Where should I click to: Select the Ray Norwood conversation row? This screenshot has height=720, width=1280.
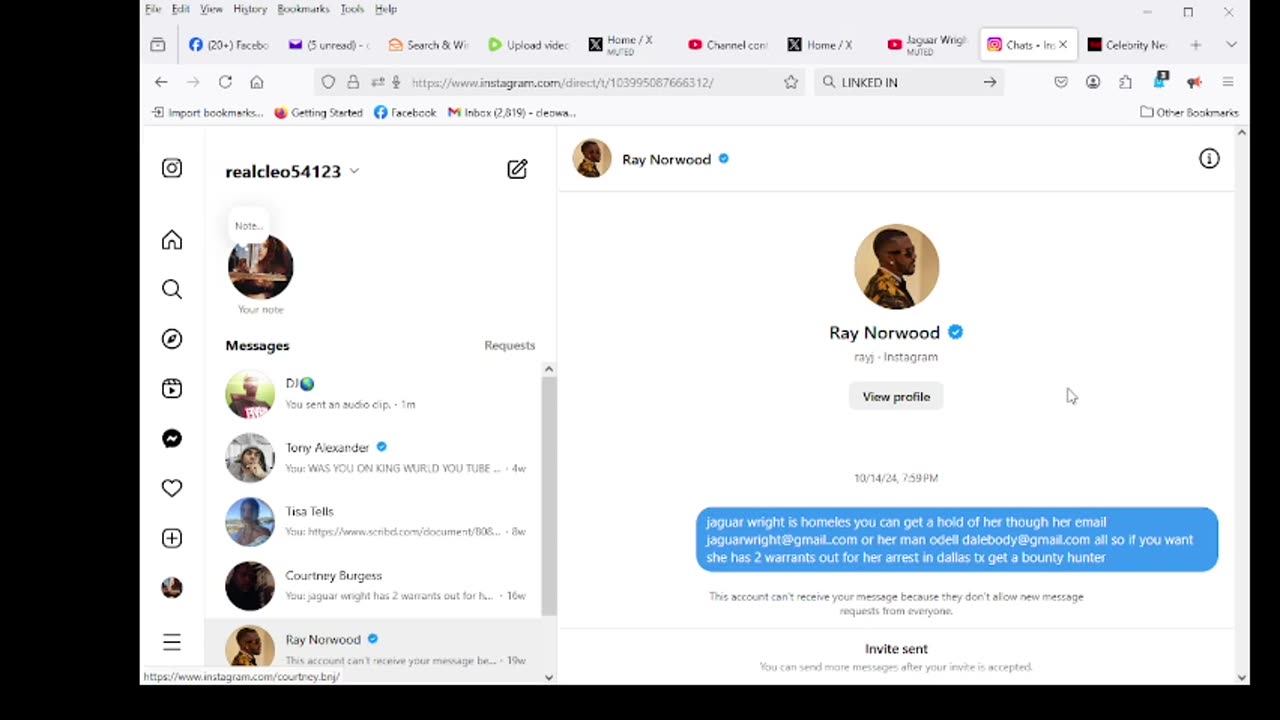point(372,643)
